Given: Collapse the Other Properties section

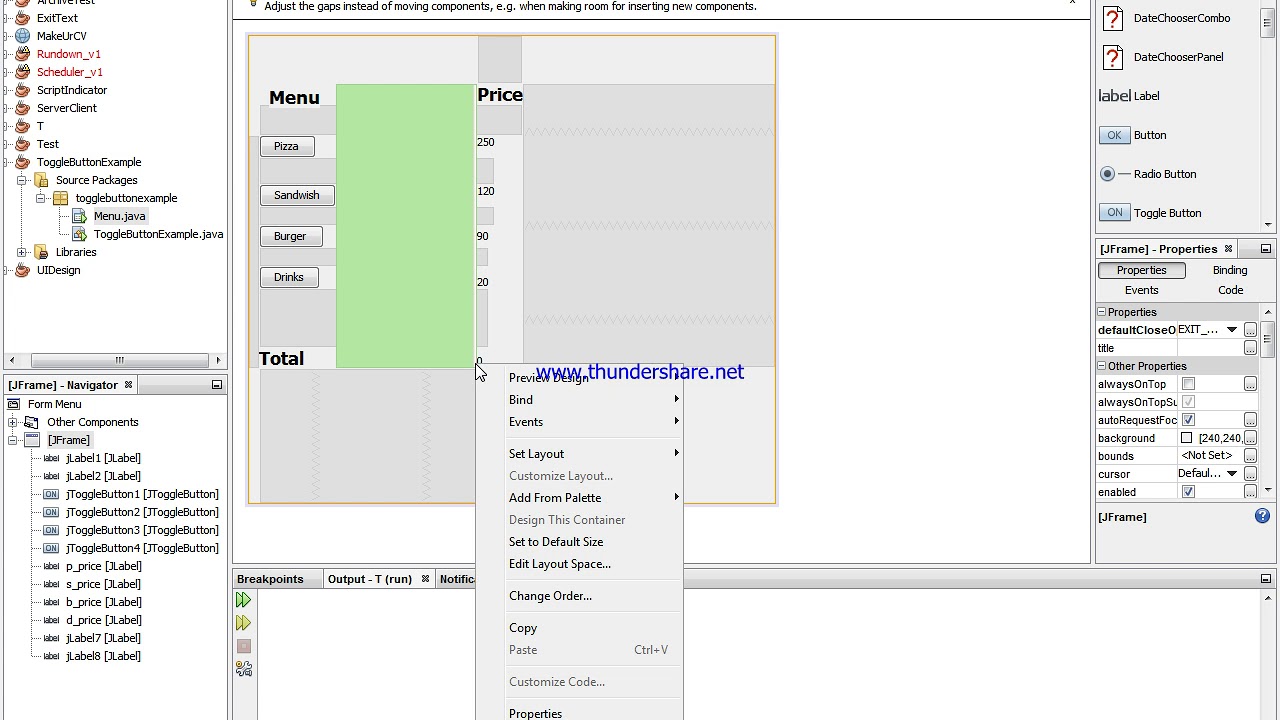Looking at the screenshot, I should [1102, 366].
